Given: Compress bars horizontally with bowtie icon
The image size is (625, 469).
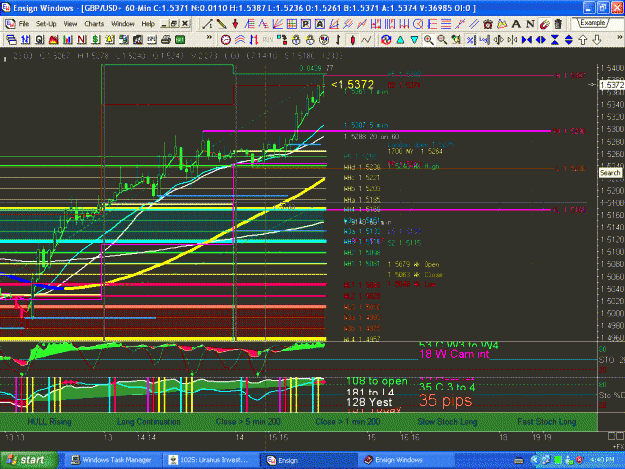Looking at the screenshot, I should (527, 40).
